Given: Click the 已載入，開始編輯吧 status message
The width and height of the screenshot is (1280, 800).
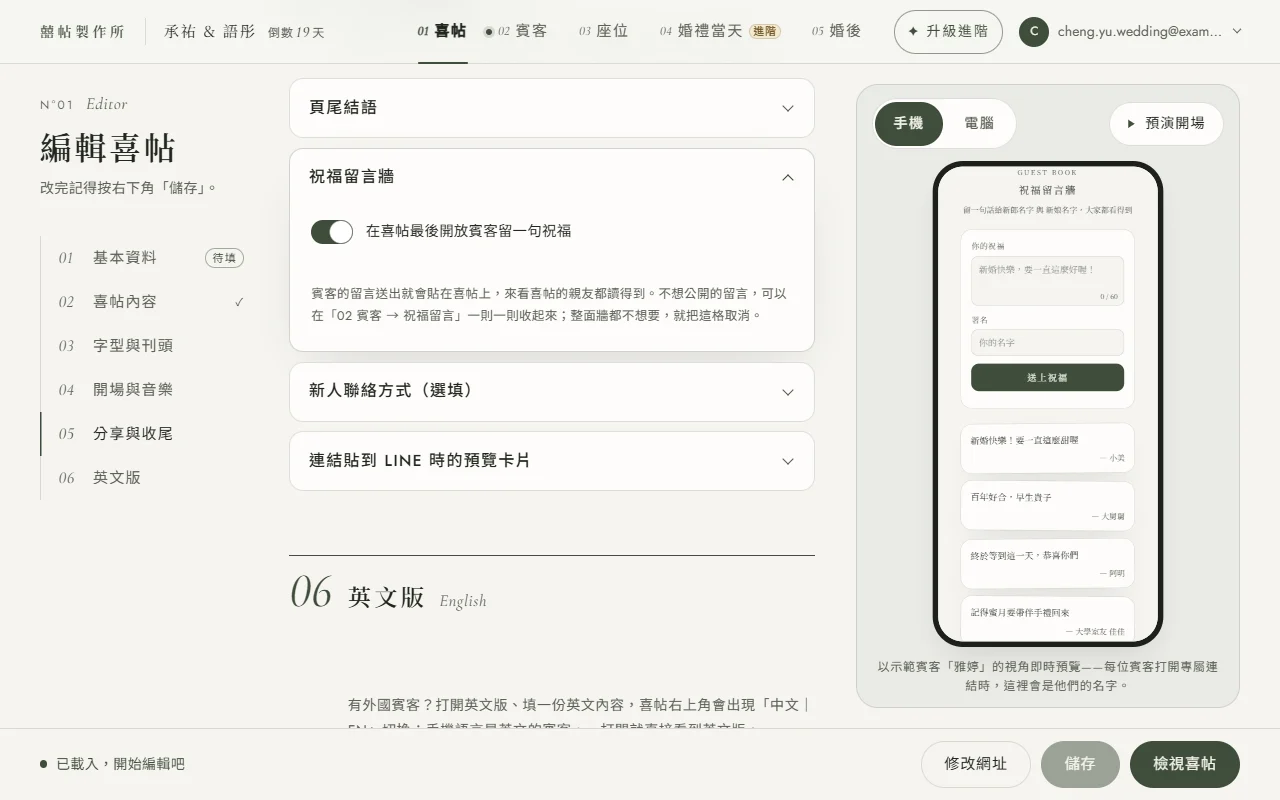Looking at the screenshot, I should click(x=120, y=764).
